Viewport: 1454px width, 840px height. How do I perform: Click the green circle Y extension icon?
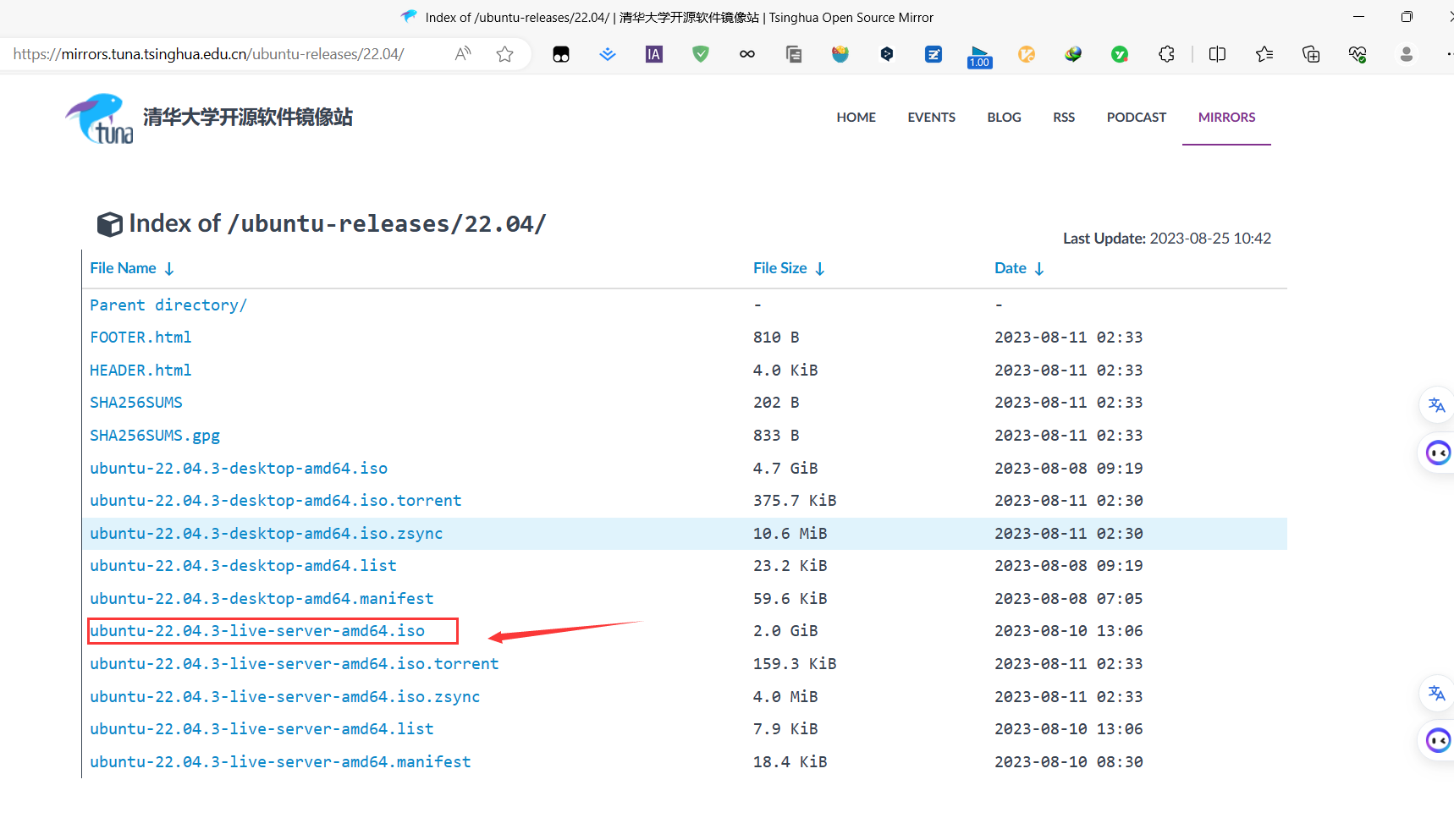coord(1120,54)
